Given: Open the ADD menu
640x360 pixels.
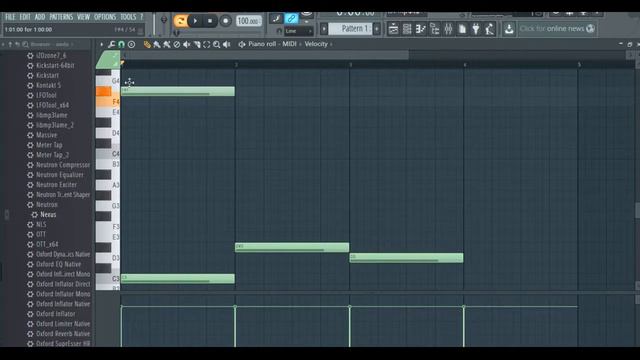Looking at the screenshot, I should [40, 17].
